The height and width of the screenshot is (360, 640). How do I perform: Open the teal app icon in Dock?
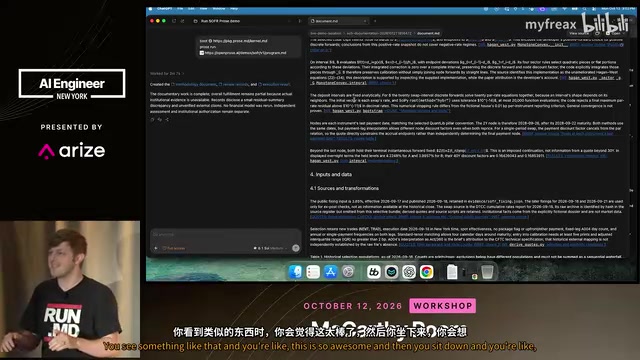tap(391, 272)
